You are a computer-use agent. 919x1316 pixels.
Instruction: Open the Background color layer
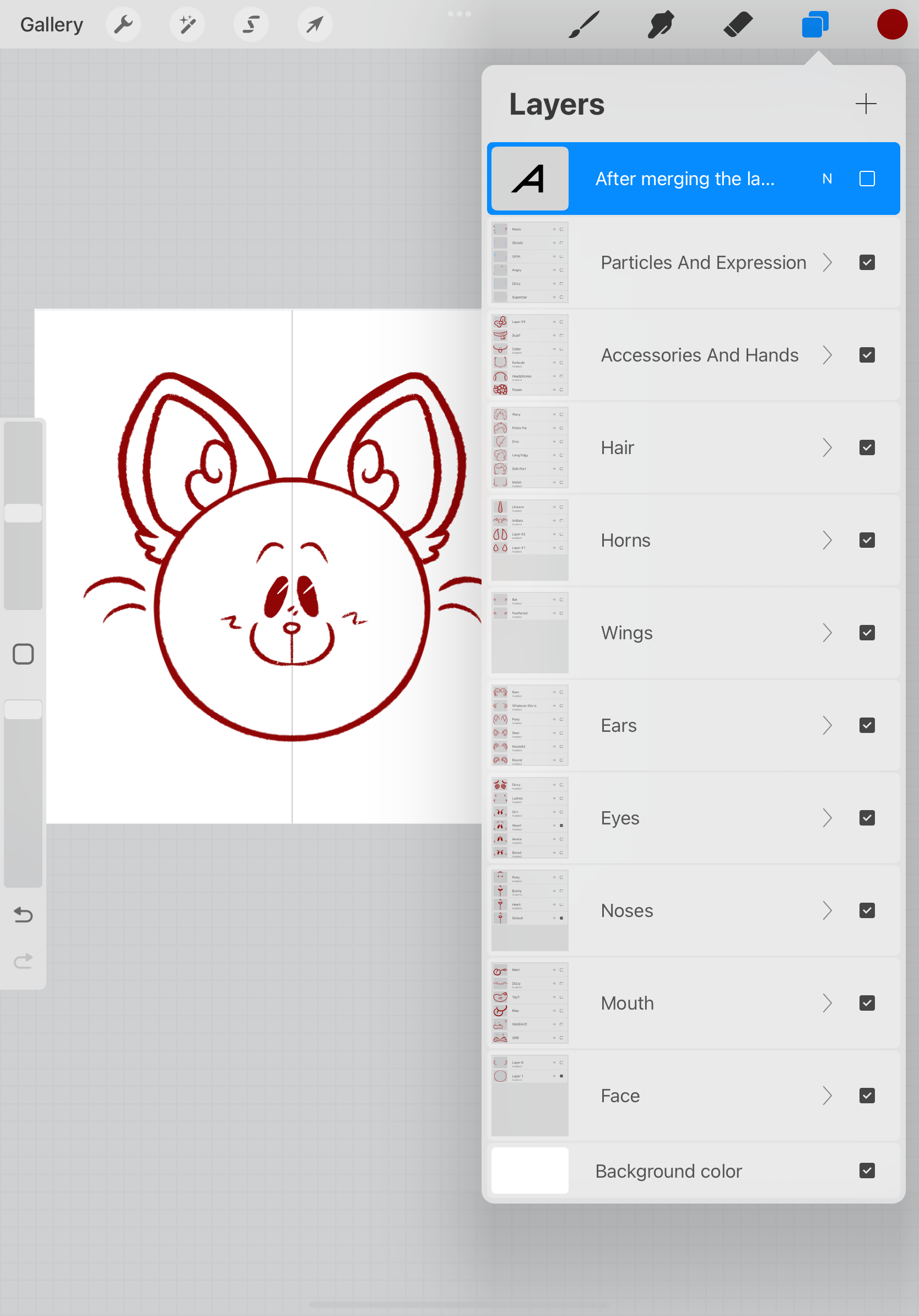click(x=693, y=1171)
